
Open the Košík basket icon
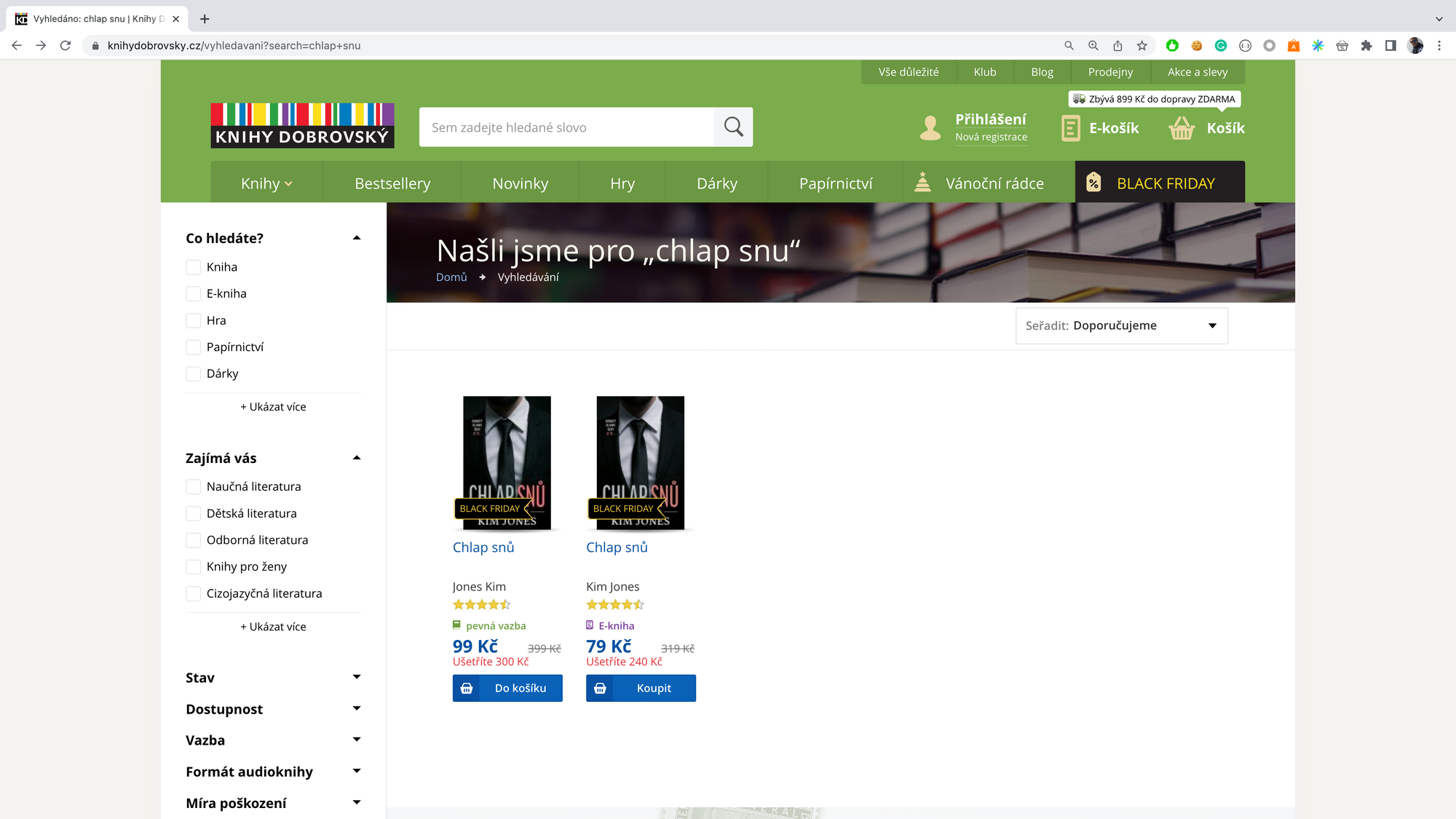click(x=1182, y=128)
